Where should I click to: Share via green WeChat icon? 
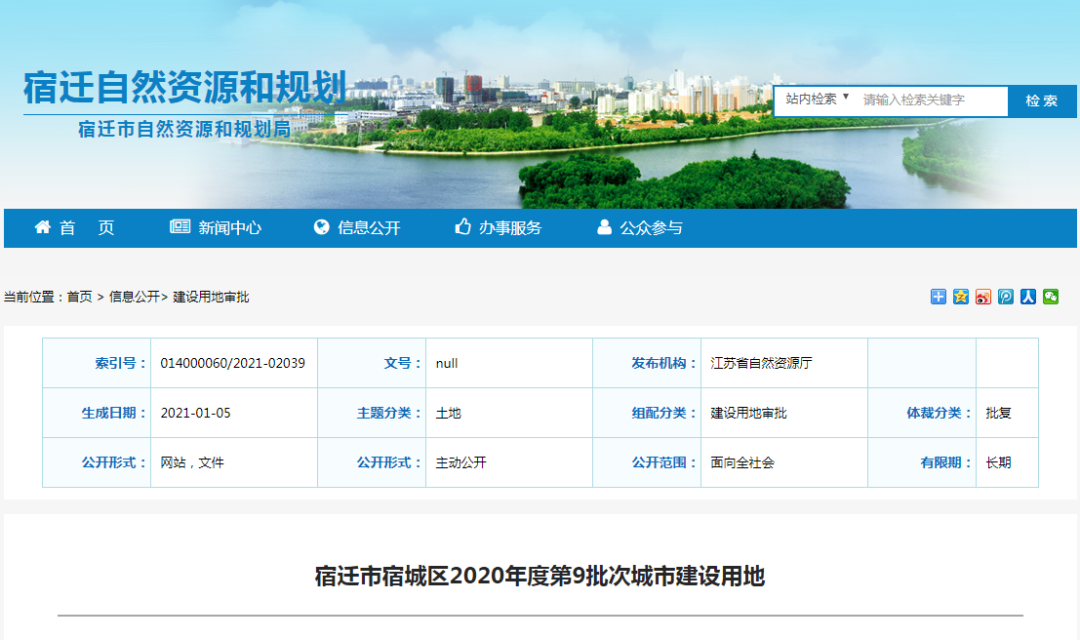click(x=1050, y=297)
